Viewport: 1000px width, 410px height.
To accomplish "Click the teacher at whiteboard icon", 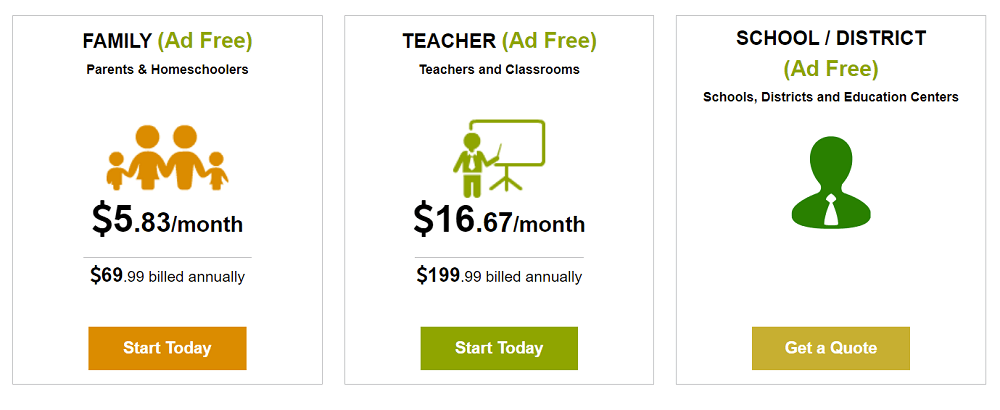I will coord(499,158).
